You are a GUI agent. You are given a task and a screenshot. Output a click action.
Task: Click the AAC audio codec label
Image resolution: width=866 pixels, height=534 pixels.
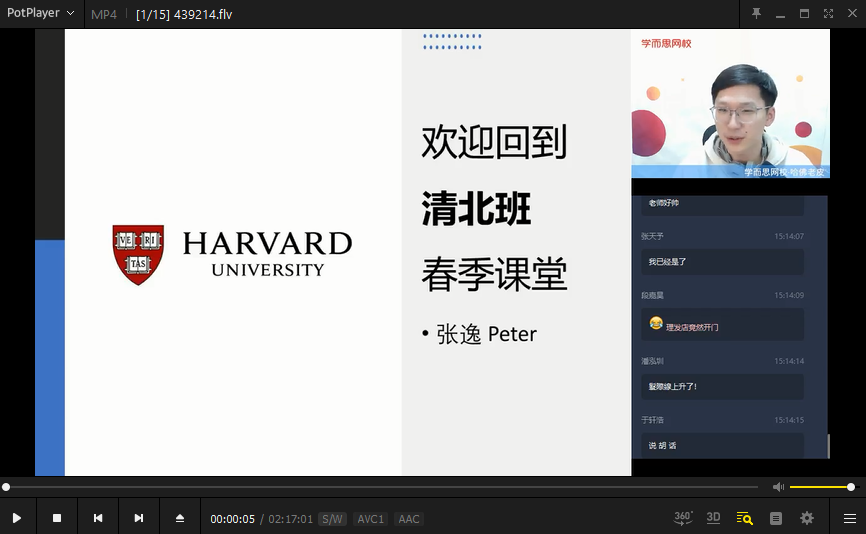408,519
